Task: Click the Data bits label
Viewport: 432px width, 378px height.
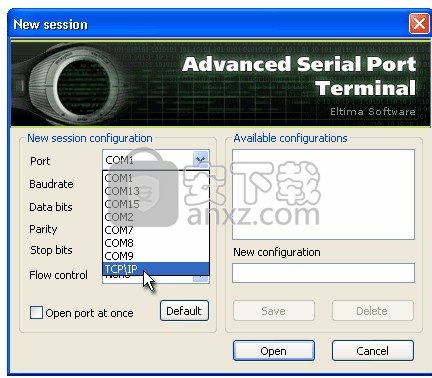Action: coord(51,207)
